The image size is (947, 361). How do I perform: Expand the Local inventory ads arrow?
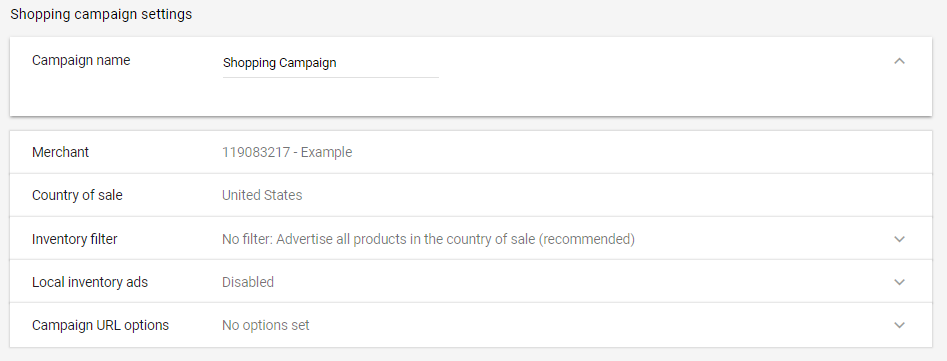(899, 282)
